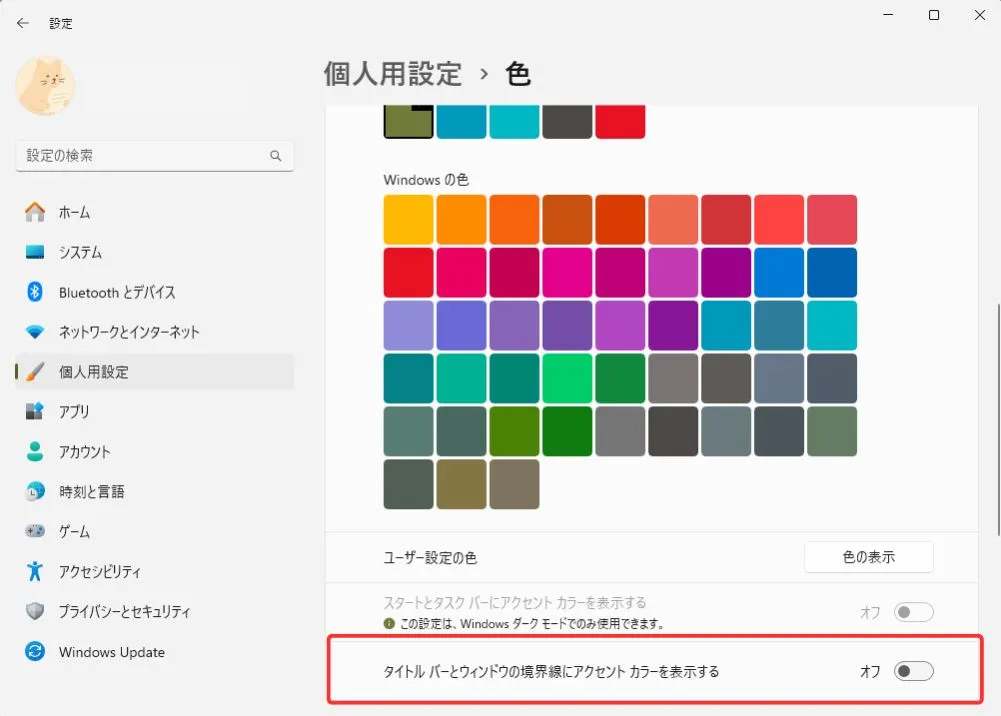
Task: Click the ゲーム controller icon
Action: coord(35,531)
